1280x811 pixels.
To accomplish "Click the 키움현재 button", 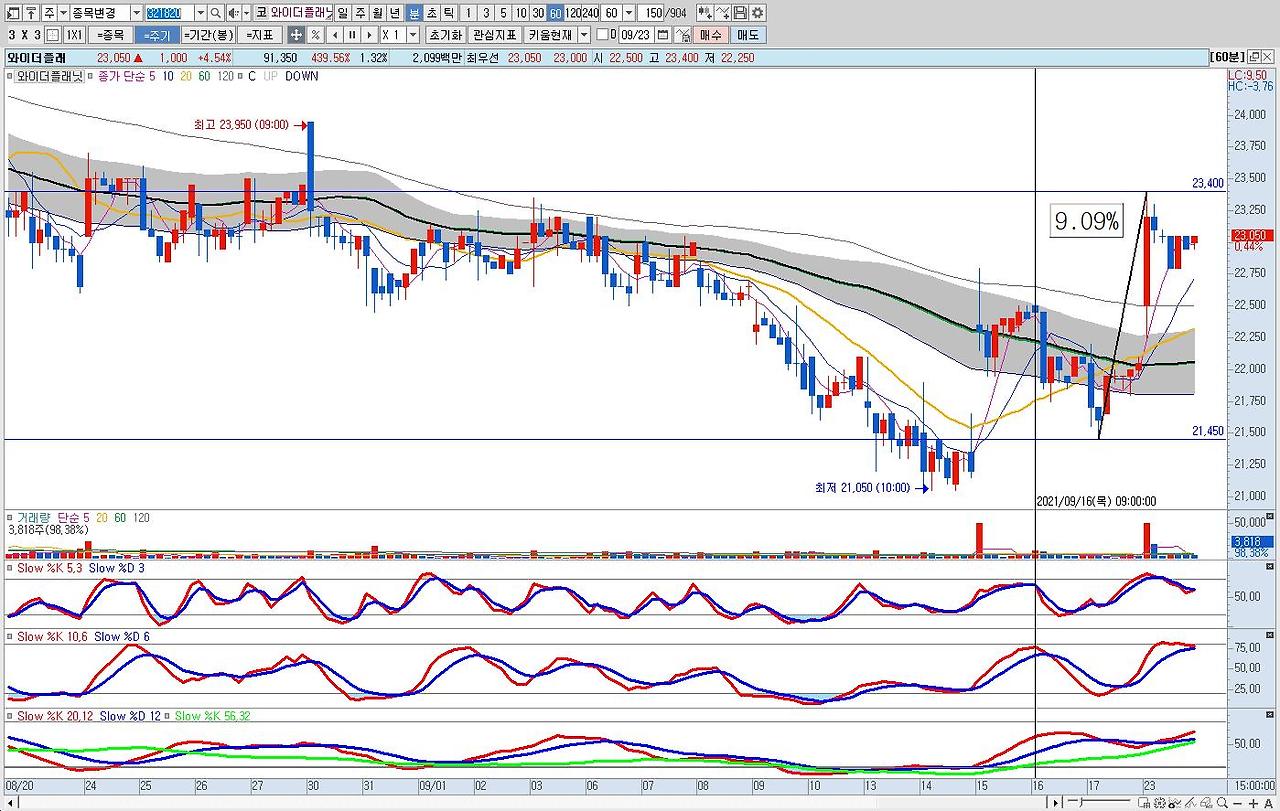I will point(550,35).
